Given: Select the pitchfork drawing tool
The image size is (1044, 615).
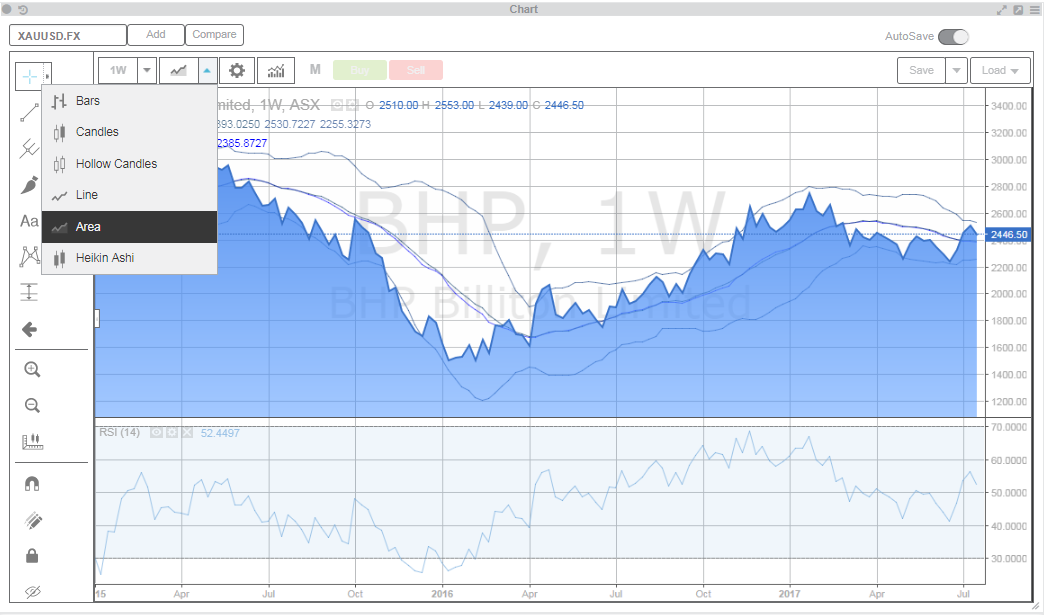Looking at the screenshot, I should tap(29, 148).
